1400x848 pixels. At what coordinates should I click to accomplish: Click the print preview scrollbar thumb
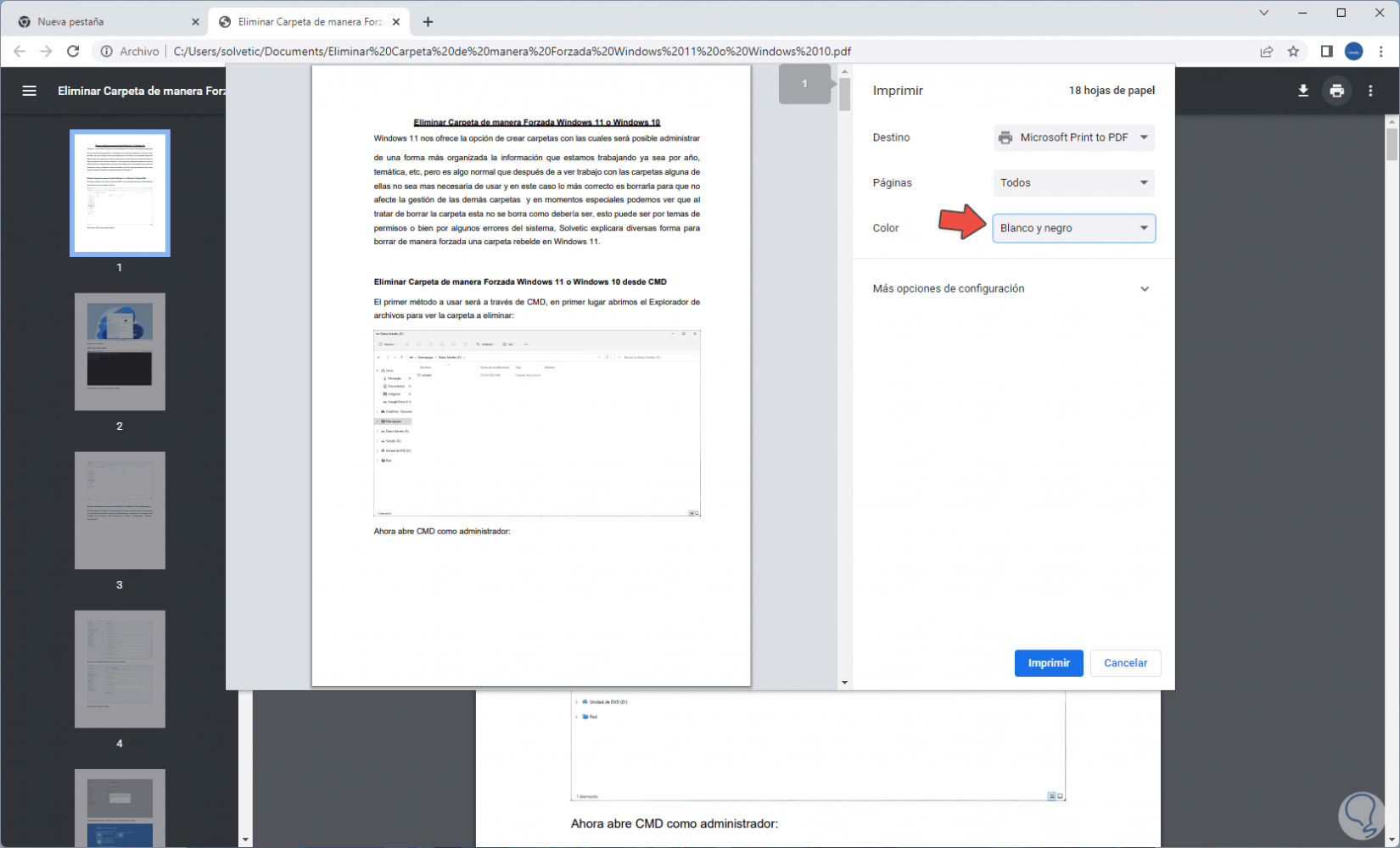pyautogui.click(x=844, y=95)
